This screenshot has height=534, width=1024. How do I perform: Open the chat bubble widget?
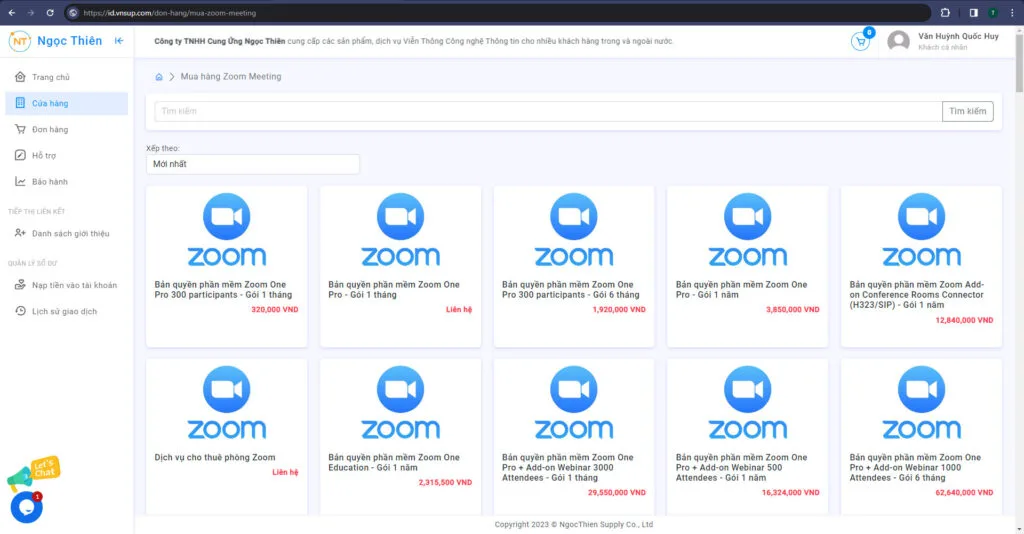pos(27,507)
